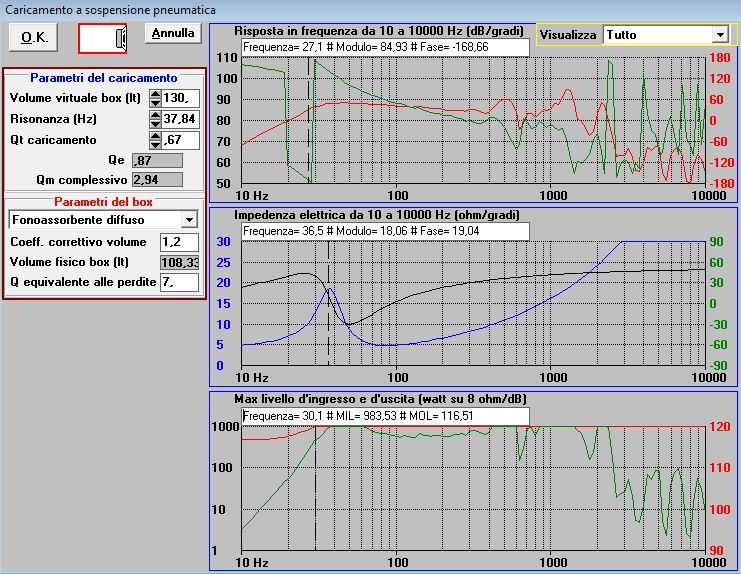Click the MIL/MOL readout Frequenza= 30,1

[x=385, y=416]
